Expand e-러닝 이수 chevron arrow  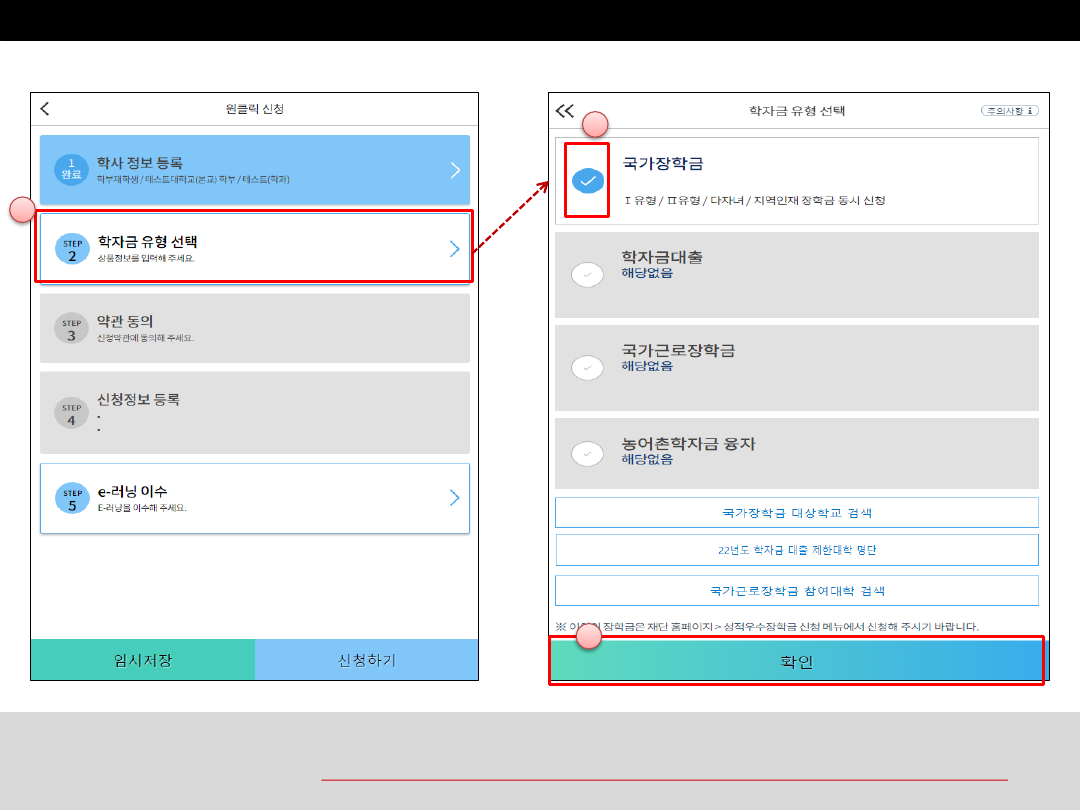pyautogui.click(x=455, y=498)
